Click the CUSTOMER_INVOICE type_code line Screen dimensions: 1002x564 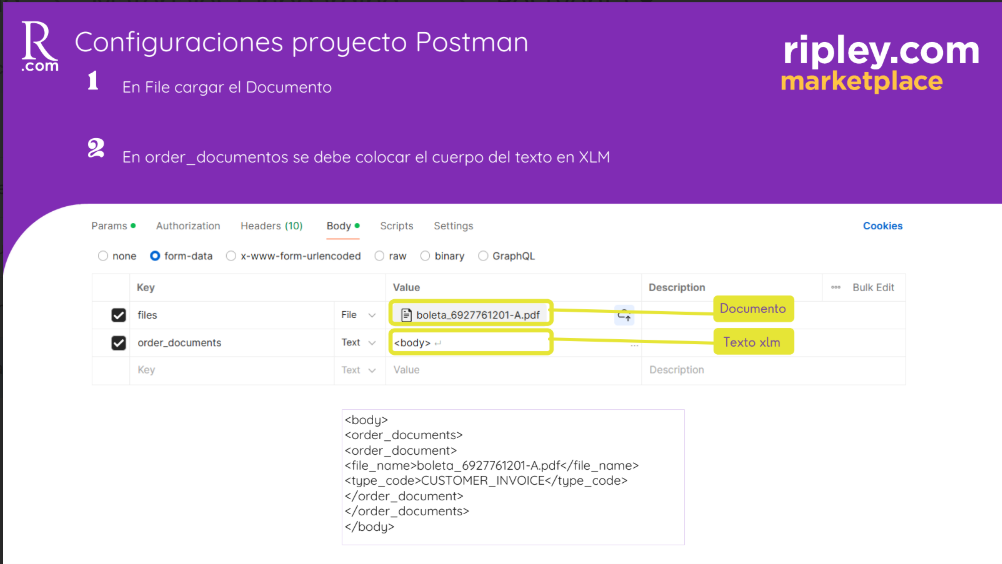pyautogui.click(x=486, y=480)
